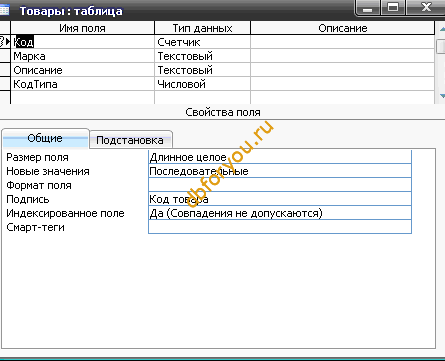Open the Подстановка tab
This screenshot has width=445, height=361.
[130, 140]
